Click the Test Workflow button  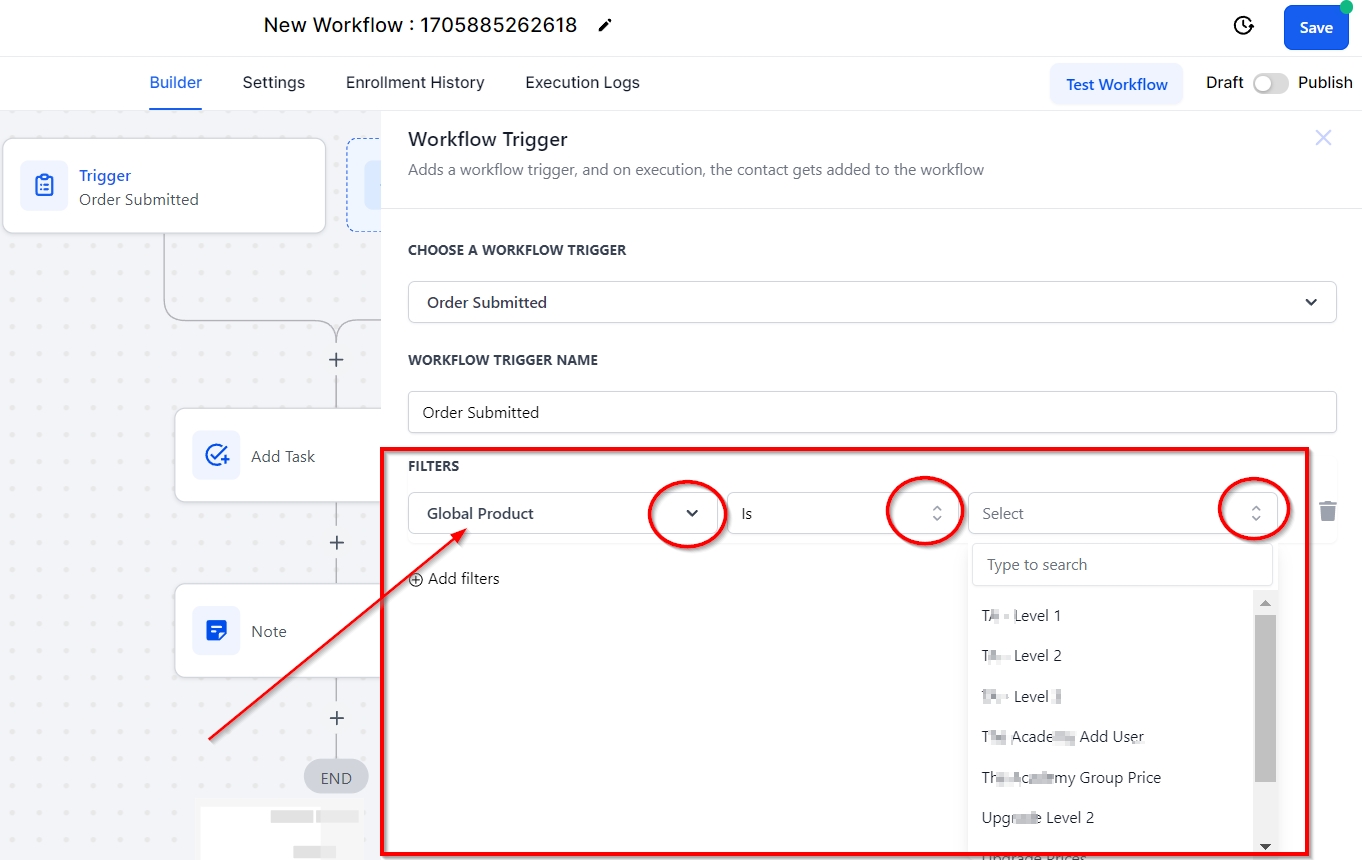(x=1116, y=84)
